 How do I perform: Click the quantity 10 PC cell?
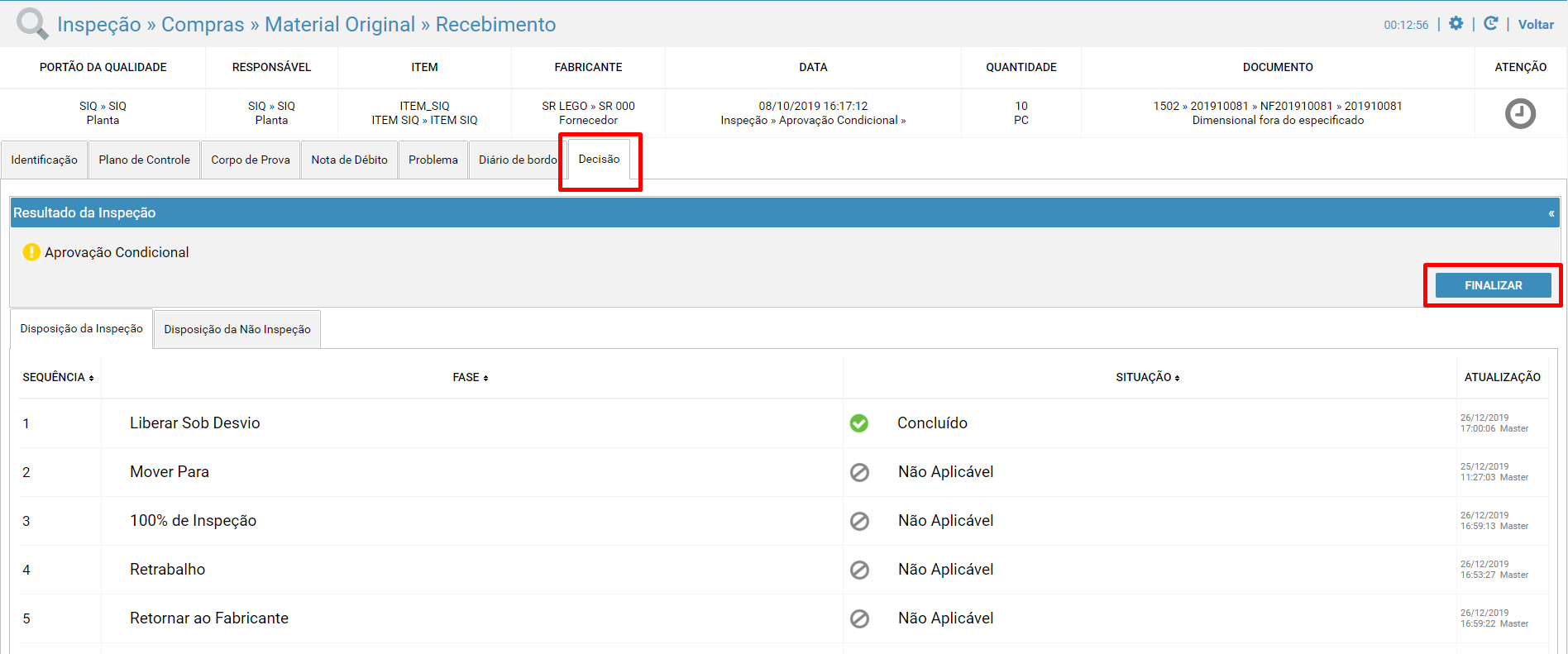tap(1021, 113)
